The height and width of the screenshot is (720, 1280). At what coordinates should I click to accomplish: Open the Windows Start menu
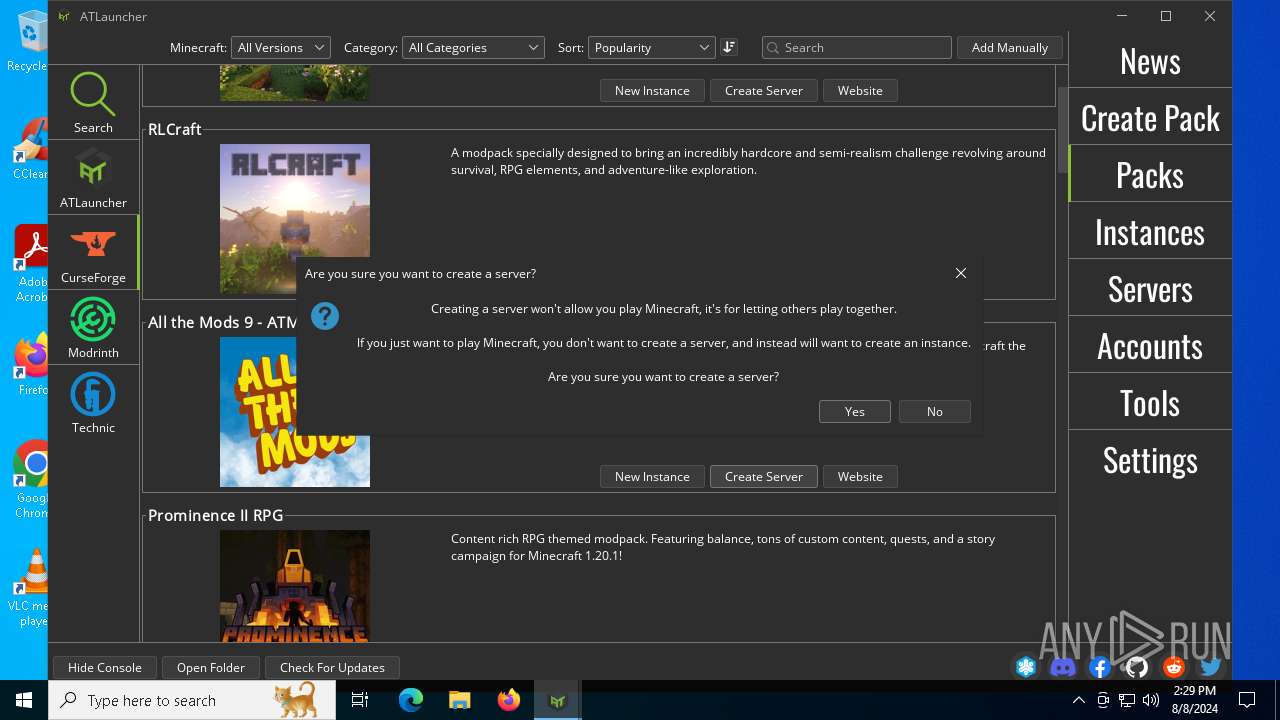pos(24,700)
